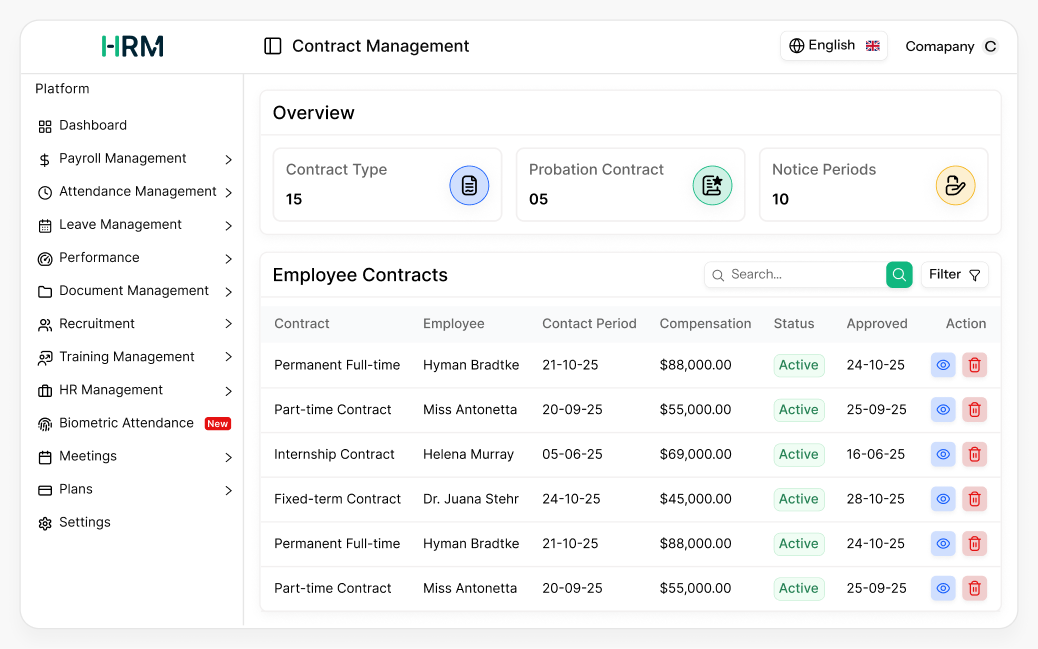This screenshot has height=649, width=1038.
Task: Switch to the Meetings section
Action: (x=85, y=456)
